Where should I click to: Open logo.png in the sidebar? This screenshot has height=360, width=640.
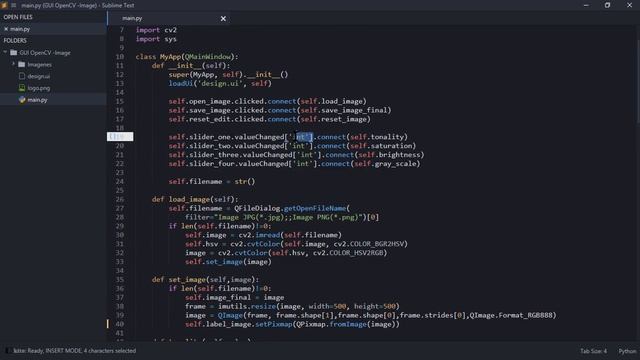point(39,88)
